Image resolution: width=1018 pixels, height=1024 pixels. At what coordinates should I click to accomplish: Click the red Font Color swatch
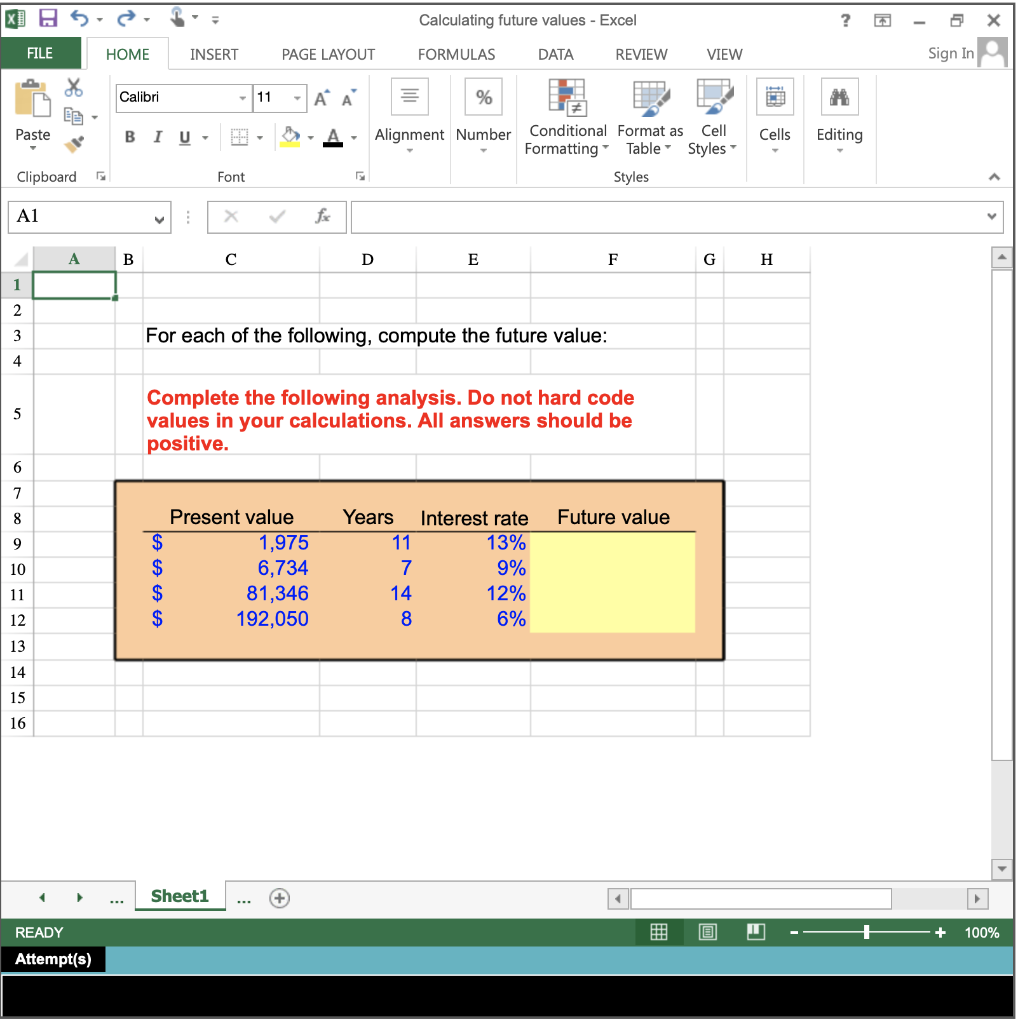tap(331, 137)
